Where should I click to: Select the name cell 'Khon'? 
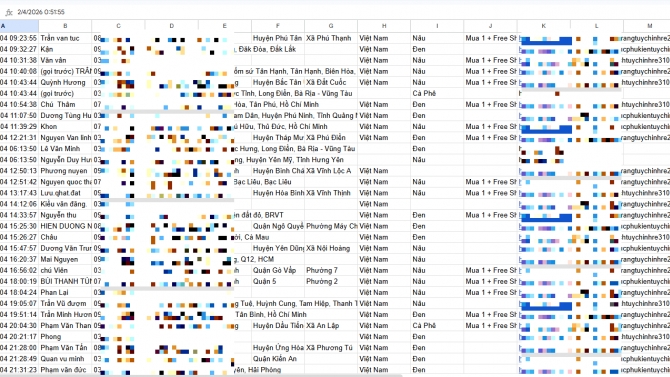[65, 127]
